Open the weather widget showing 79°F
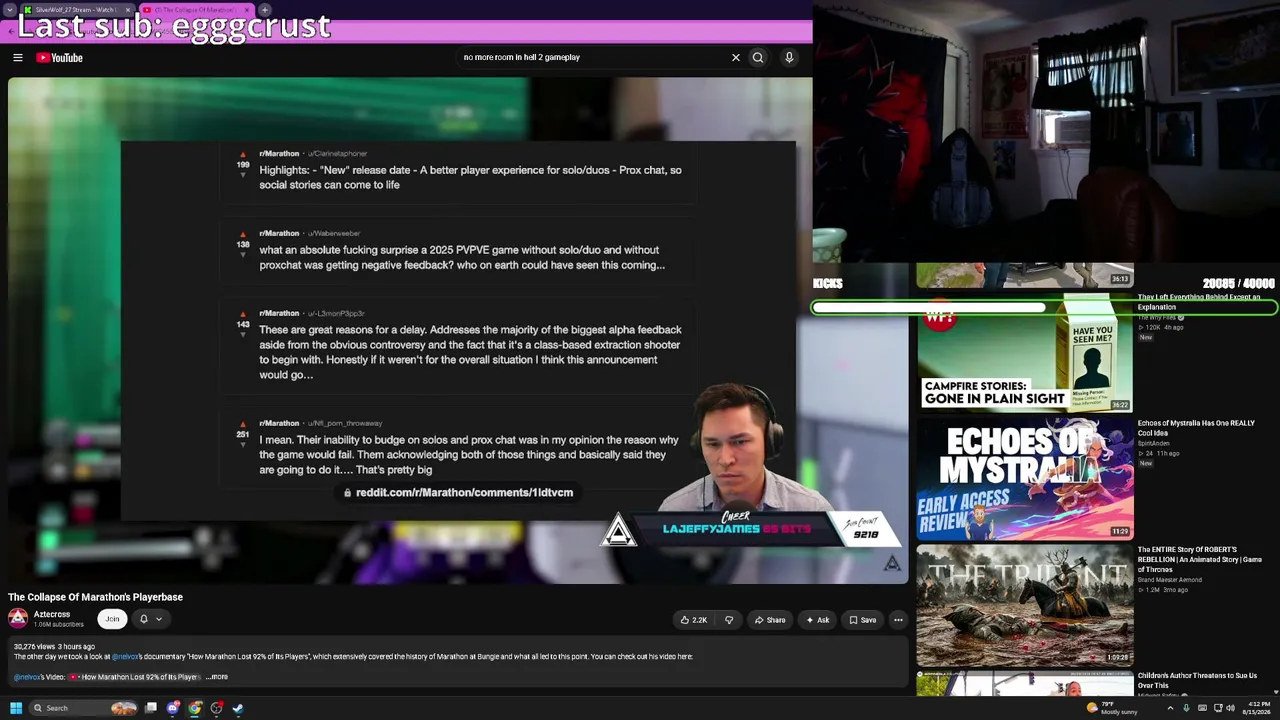 1112,708
